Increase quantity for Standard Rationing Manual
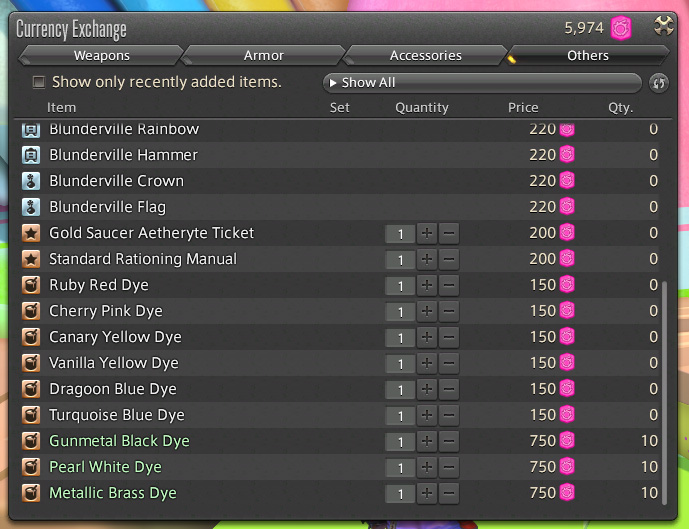Viewport: 689px width, 529px height. coord(427,259)
